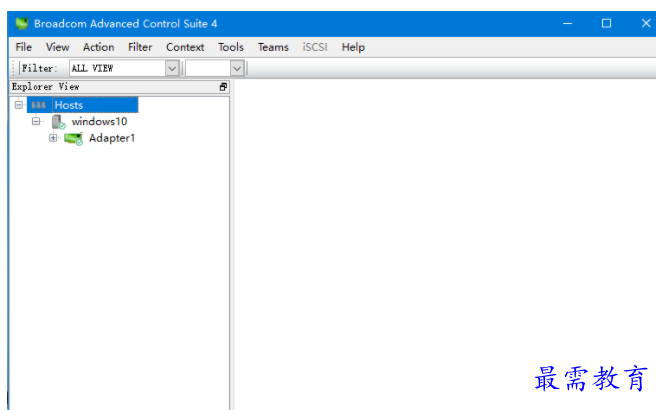Screen dimensions: 656x410
Task: Select the Adapter1 entry
Action: click(112, 138)
